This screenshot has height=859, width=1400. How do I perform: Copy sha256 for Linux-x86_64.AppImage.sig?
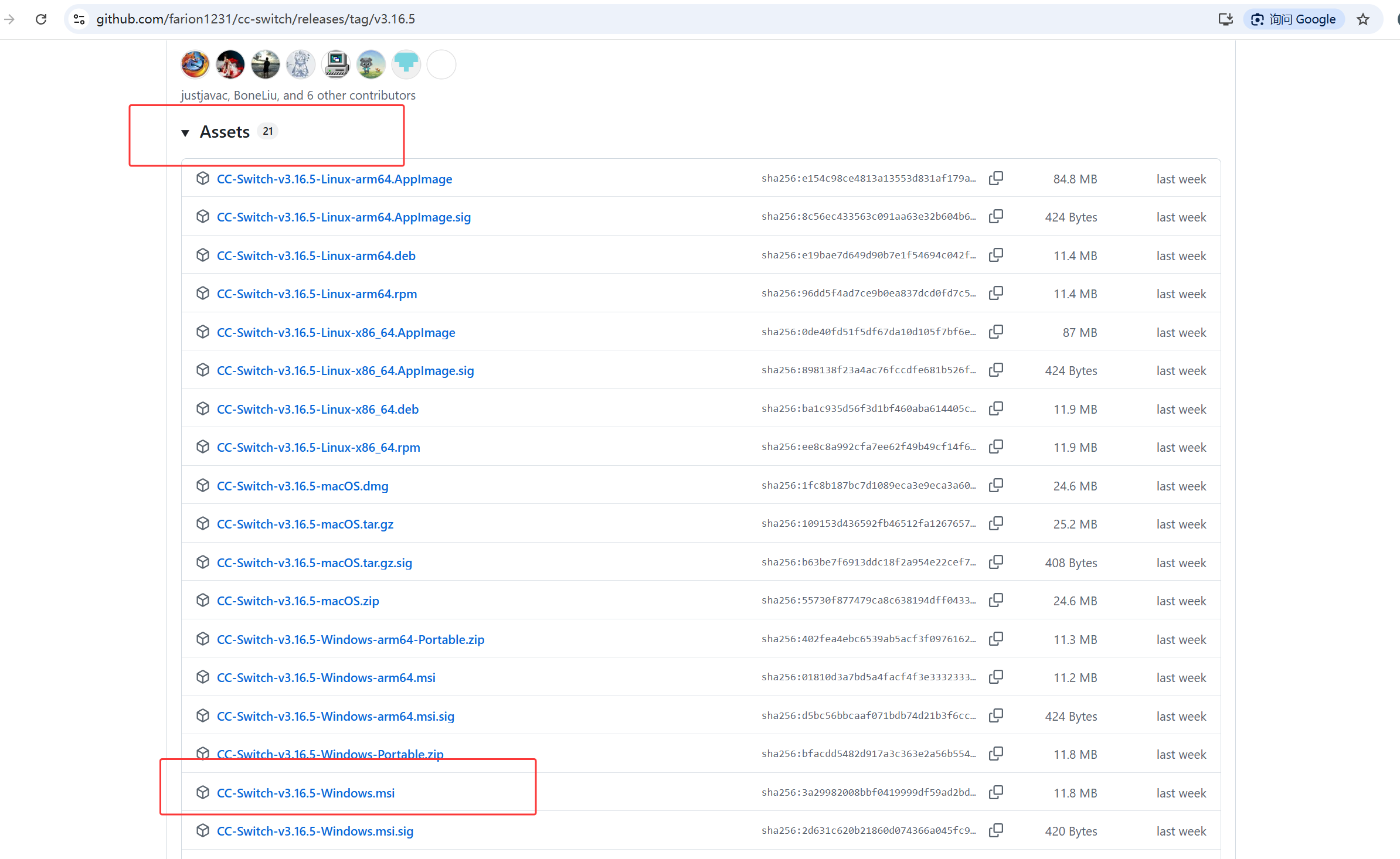coord(996,370)
